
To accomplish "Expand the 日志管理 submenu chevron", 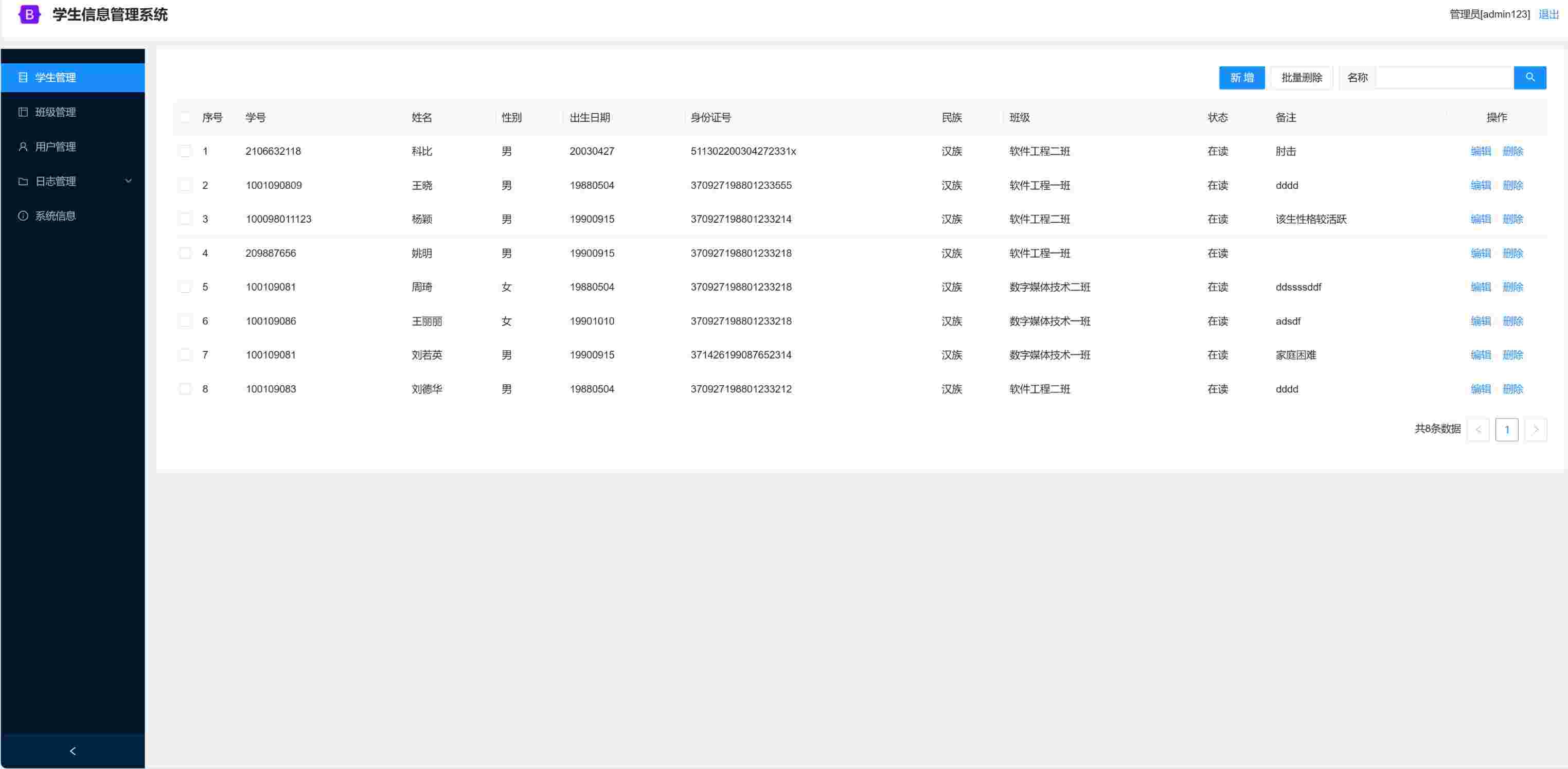I will pos(129,181).
